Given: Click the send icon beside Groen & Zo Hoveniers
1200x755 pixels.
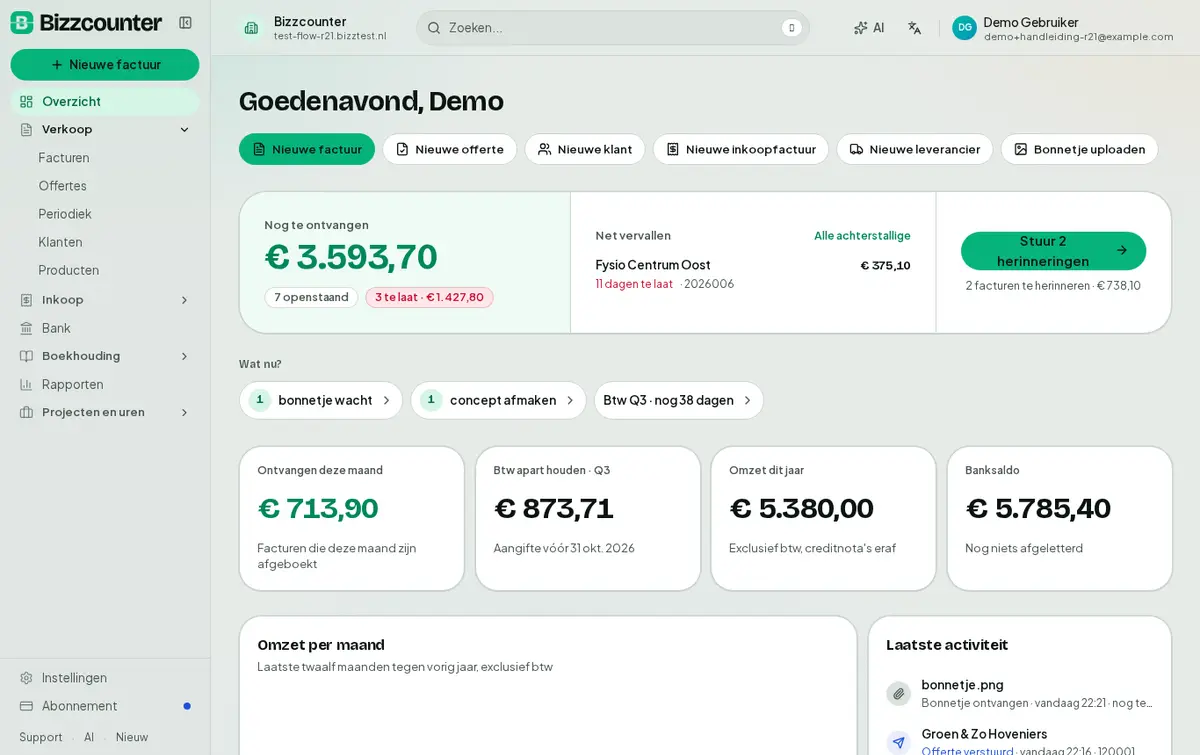Looking at the screenshot, I should [x=898, y=742].
